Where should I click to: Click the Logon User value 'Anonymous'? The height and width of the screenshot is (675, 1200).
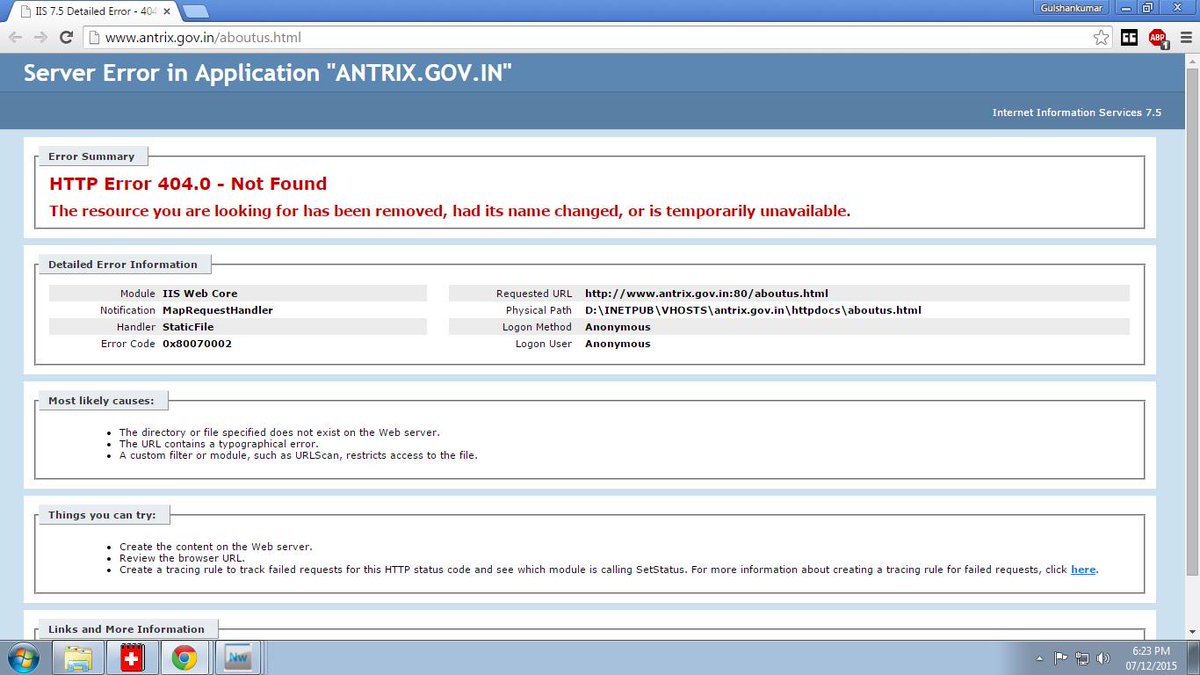pos(617,344)
